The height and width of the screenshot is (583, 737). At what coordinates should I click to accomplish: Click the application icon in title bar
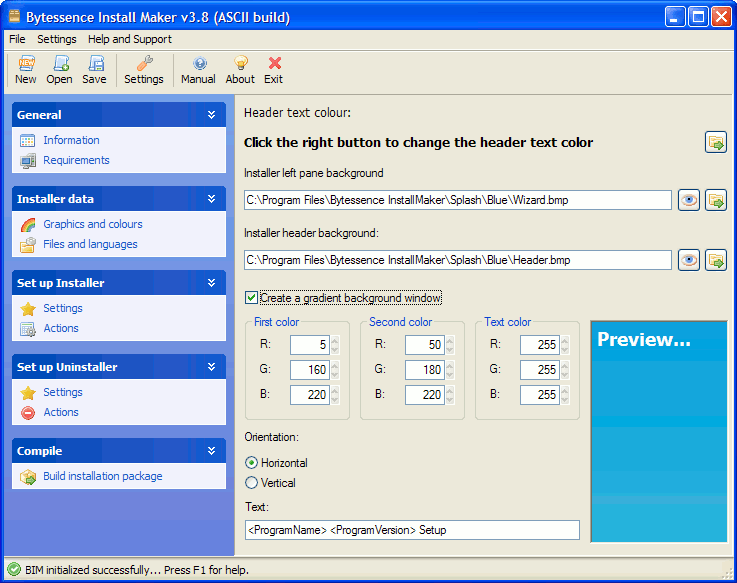coord(15,16)
